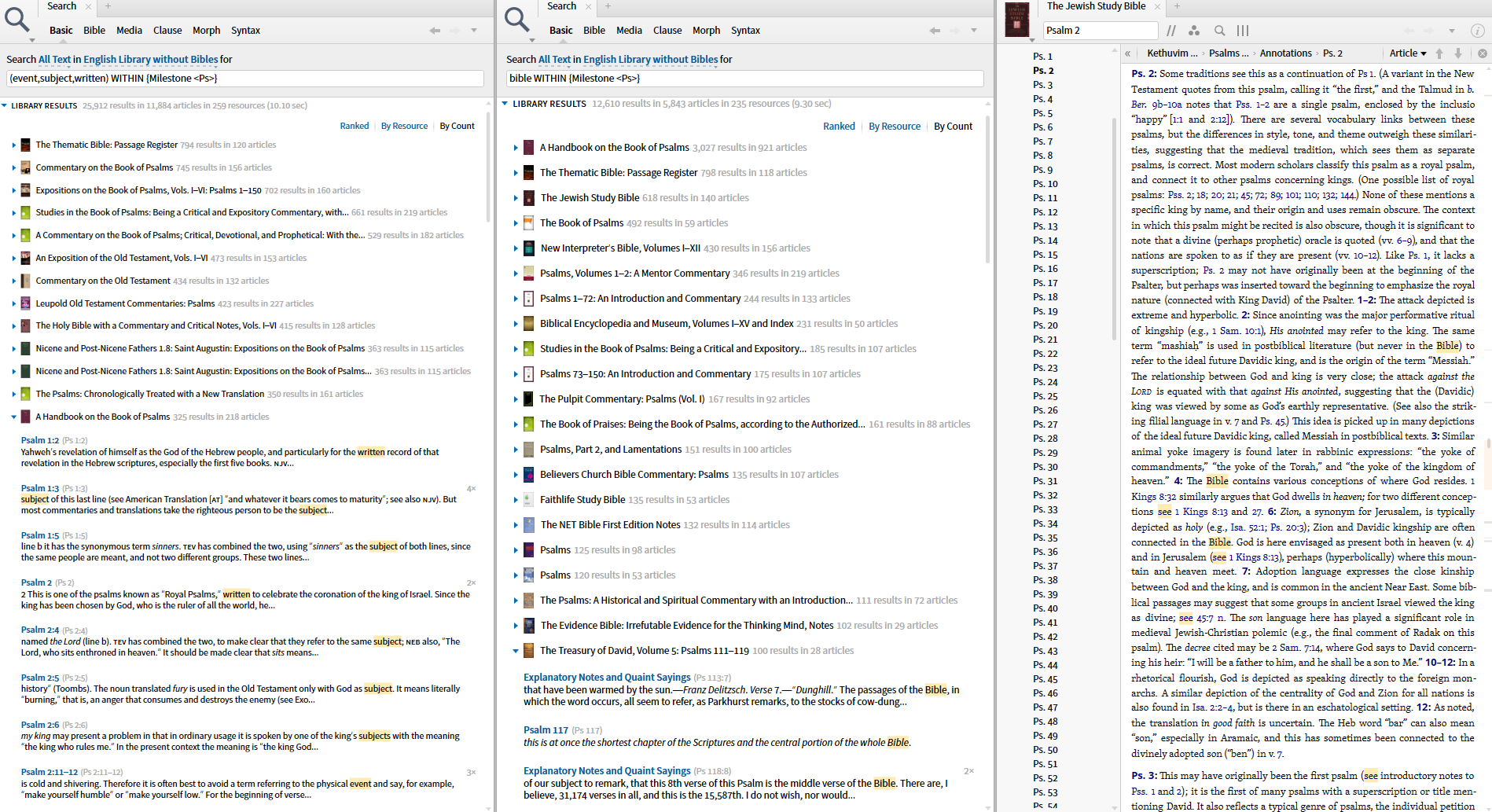Expand The Jewish Study Bible in middle results
Image resolution: width=1492 pixels, height=812 pixels.
(x=516, y=198)
